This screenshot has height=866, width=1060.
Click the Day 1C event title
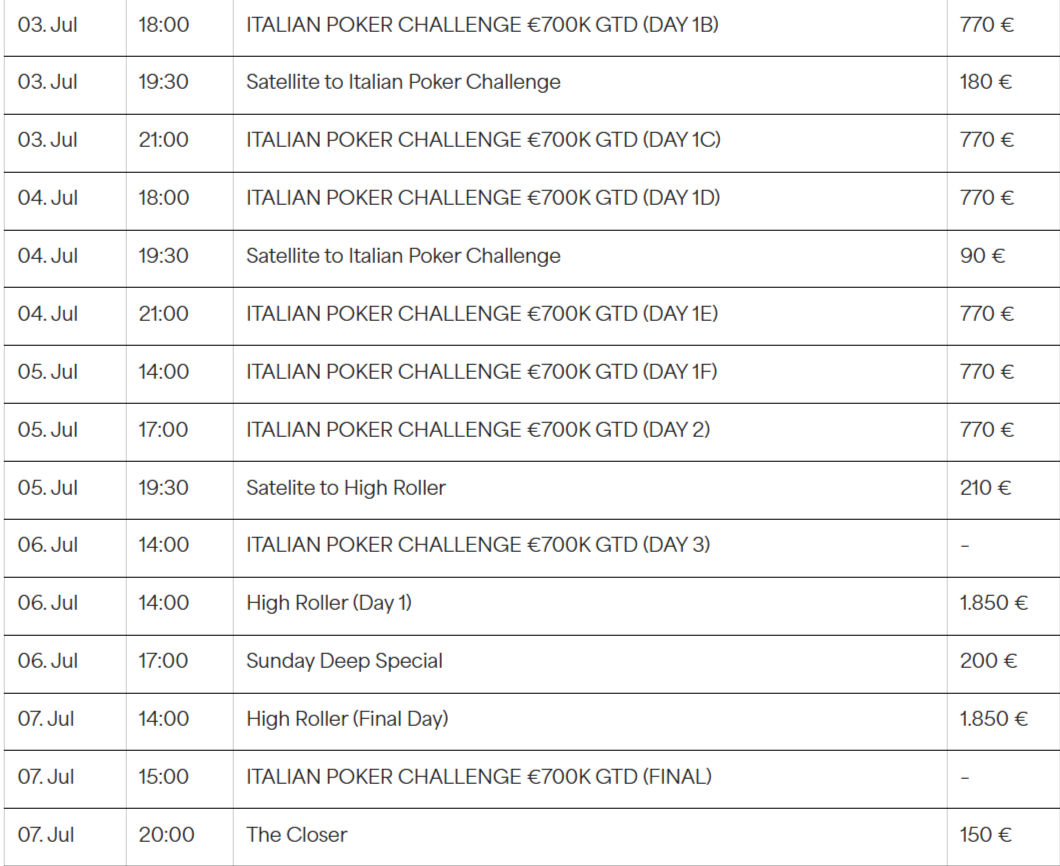click(483, 140)
